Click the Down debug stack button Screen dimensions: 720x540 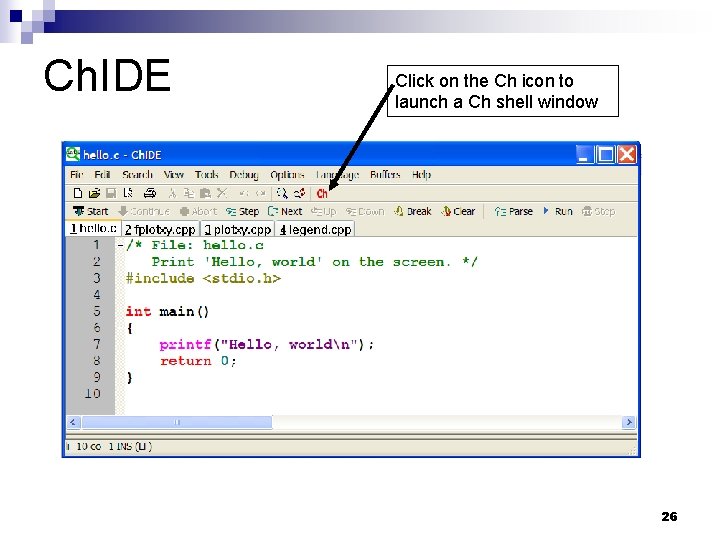coord(365,211)
